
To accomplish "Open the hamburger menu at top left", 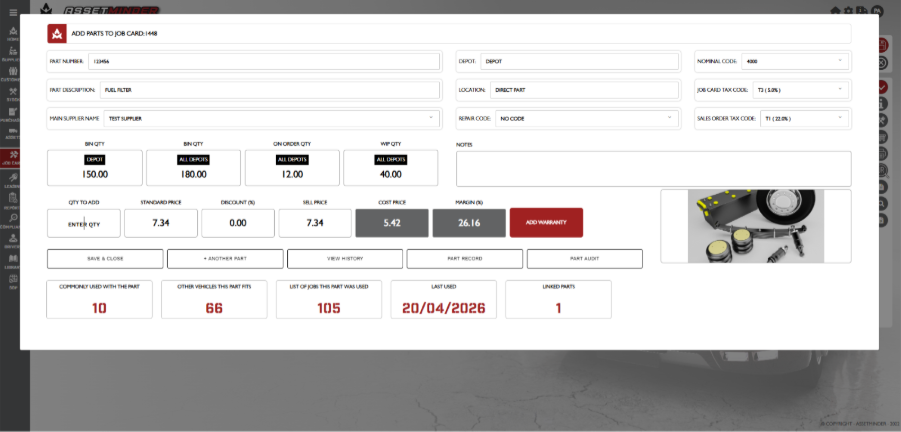I will point(13,12).
